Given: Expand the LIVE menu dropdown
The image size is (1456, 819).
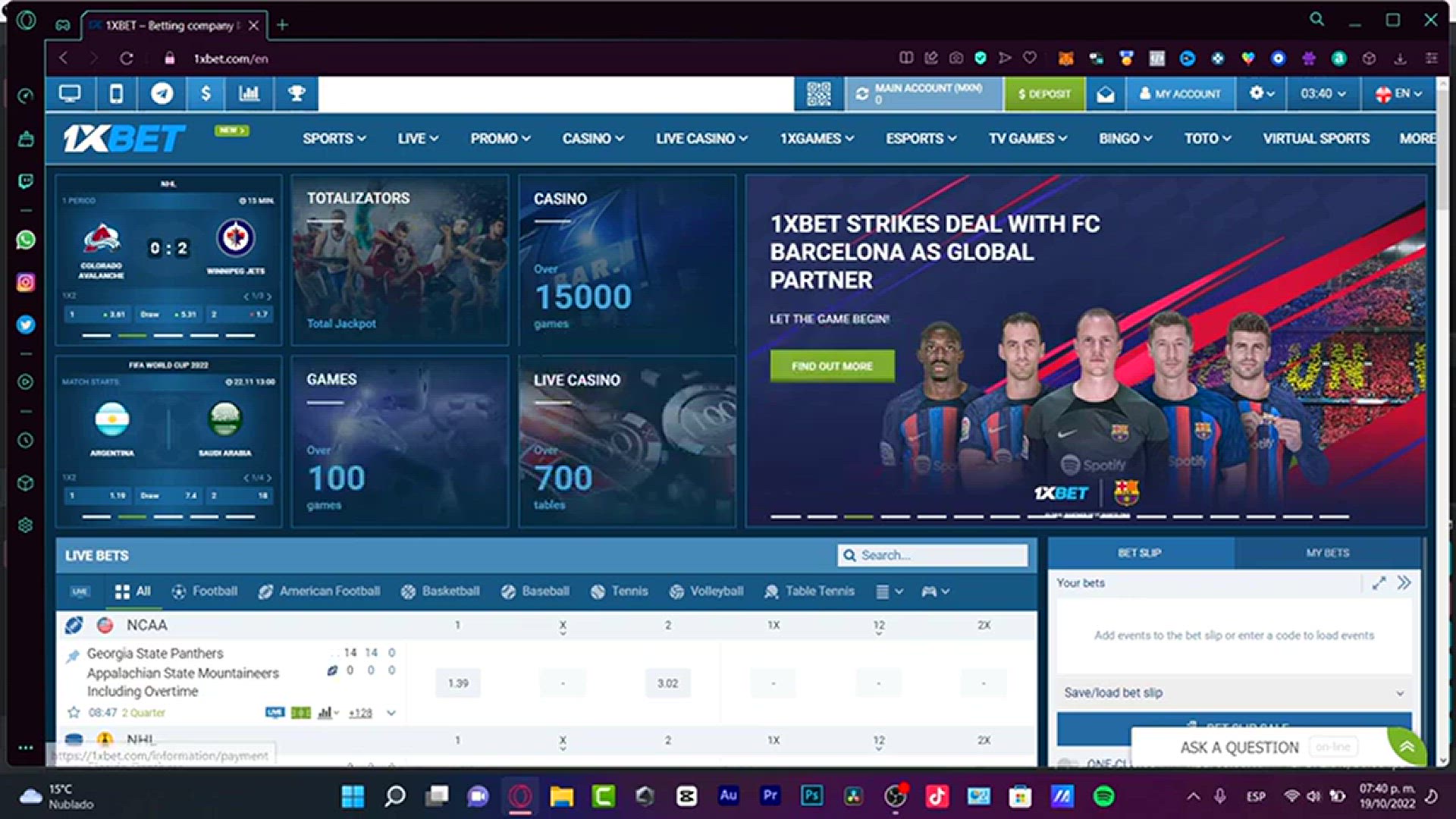Looking at the screenshot, I should (x=418, y=139).
